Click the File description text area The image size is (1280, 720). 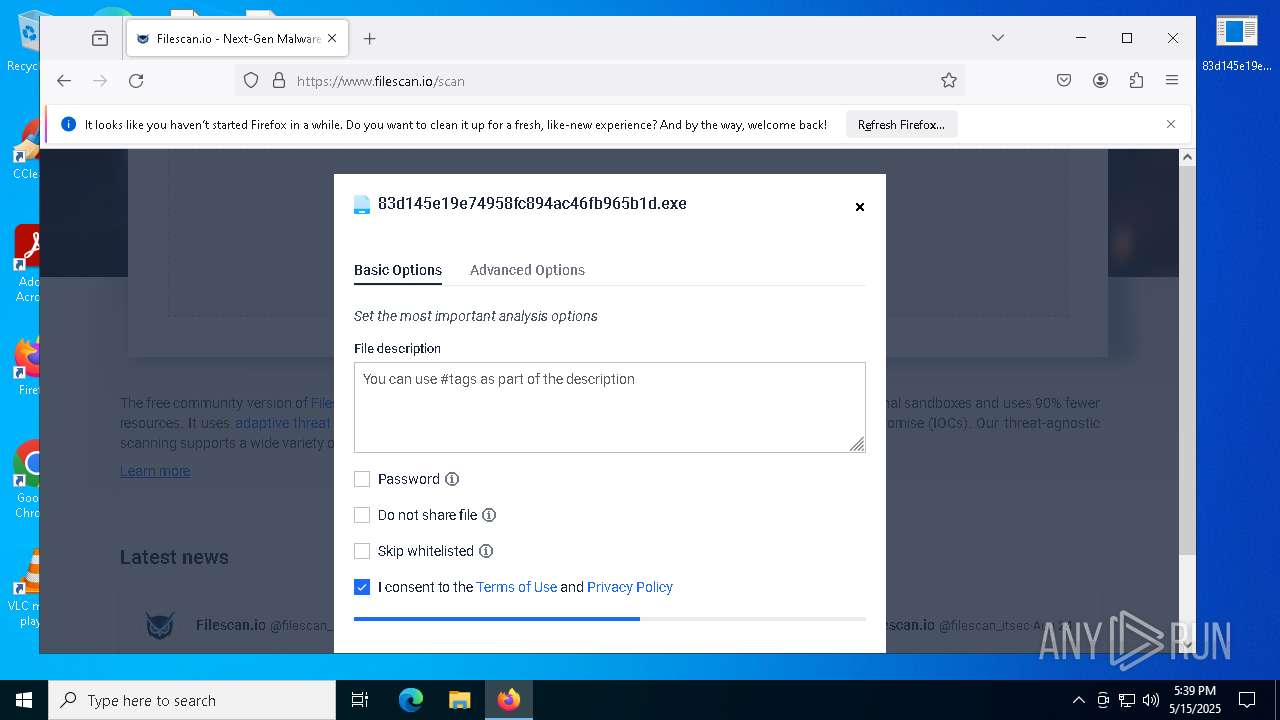tap(609, 407)
